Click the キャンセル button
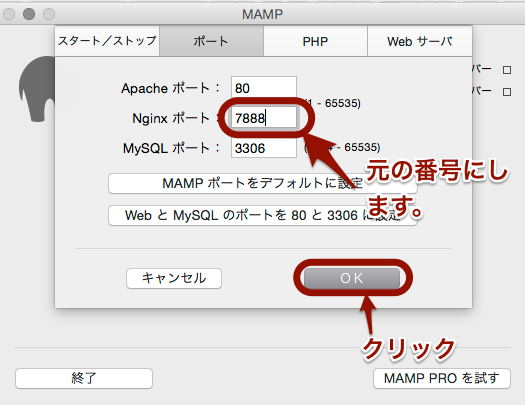This screenshot has height=405, width=525. (x=174, y=278)
